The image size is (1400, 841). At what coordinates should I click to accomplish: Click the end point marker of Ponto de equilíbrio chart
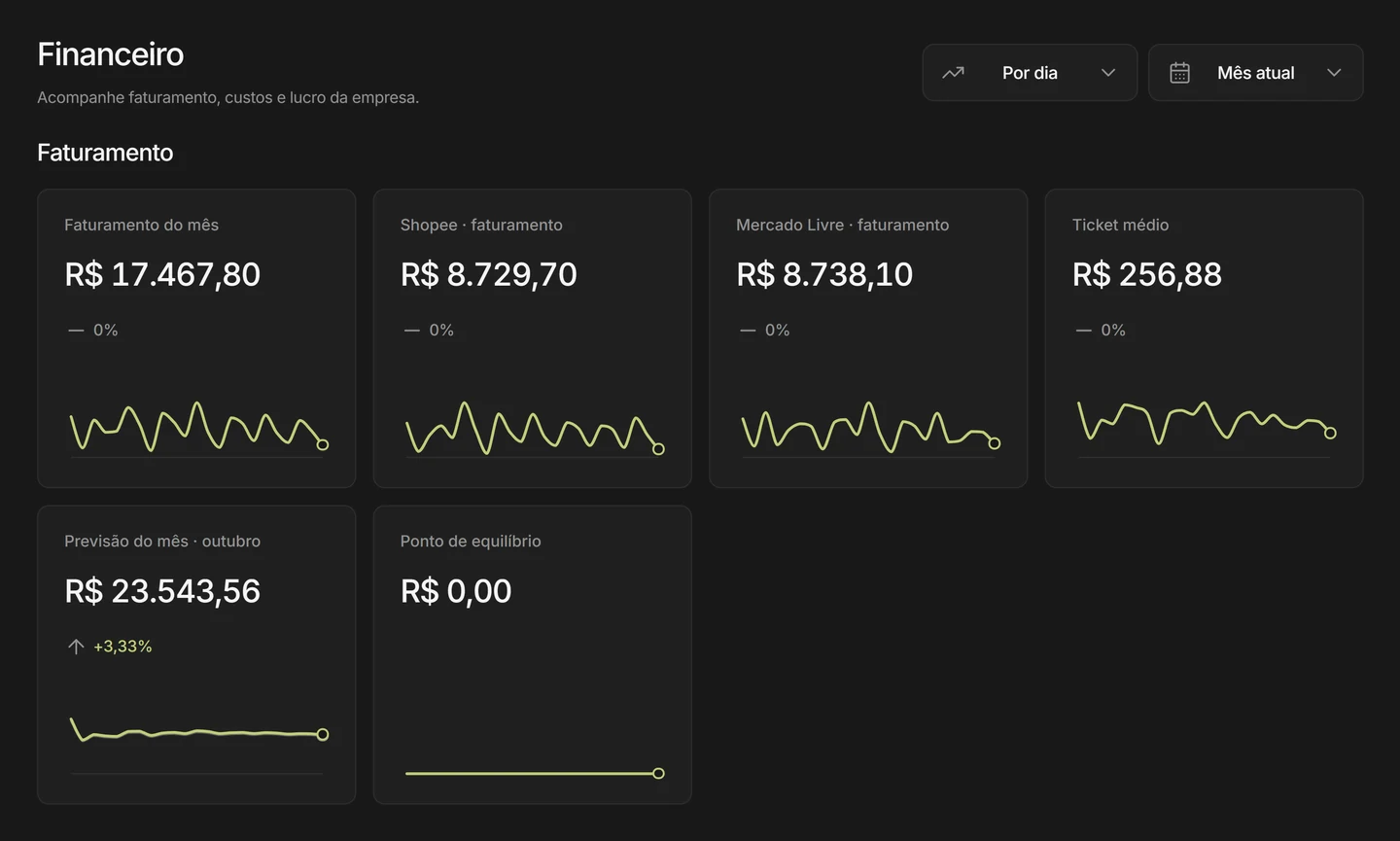(x=658, y=774)
